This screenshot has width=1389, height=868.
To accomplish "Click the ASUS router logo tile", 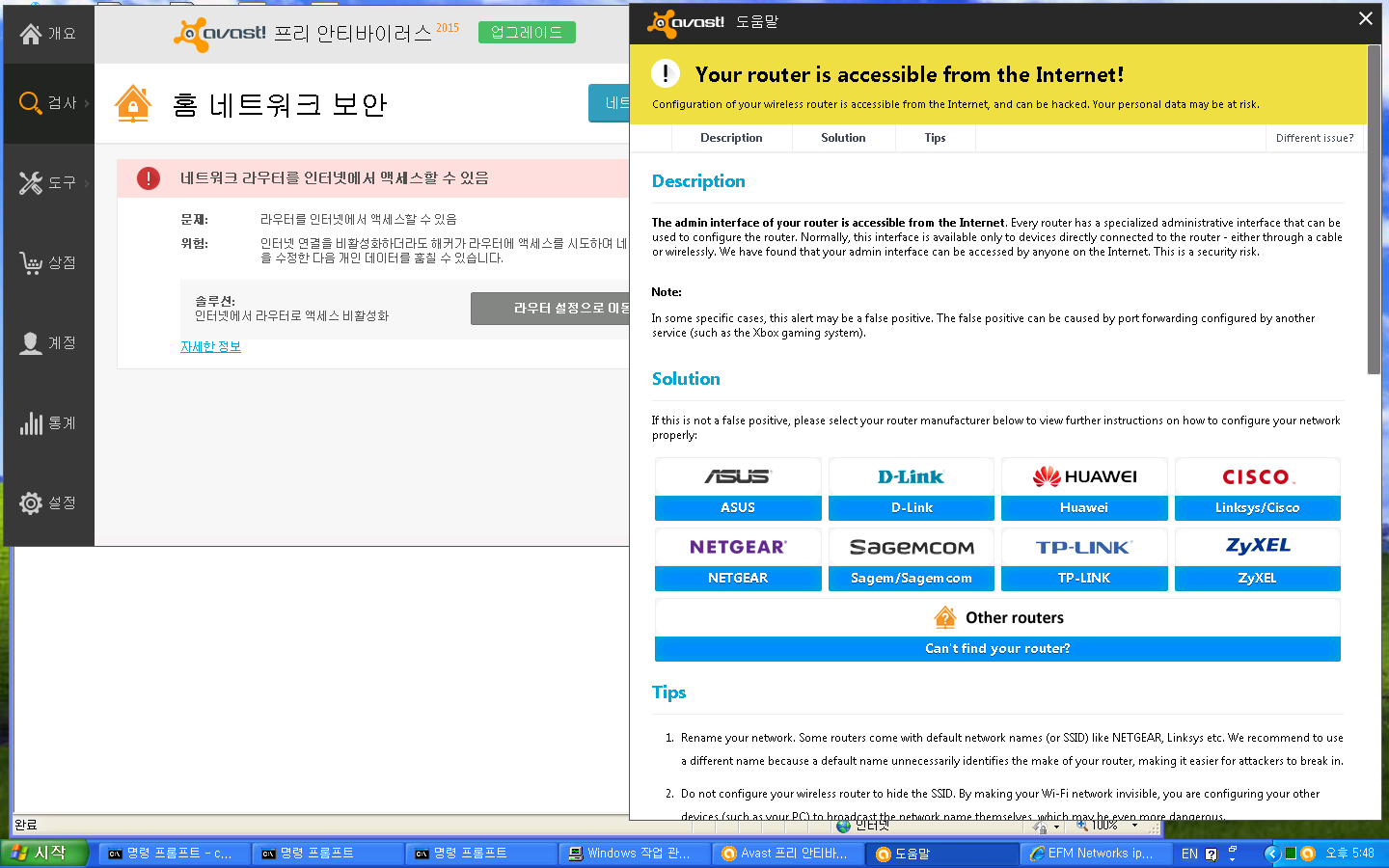I will point(738,476).
